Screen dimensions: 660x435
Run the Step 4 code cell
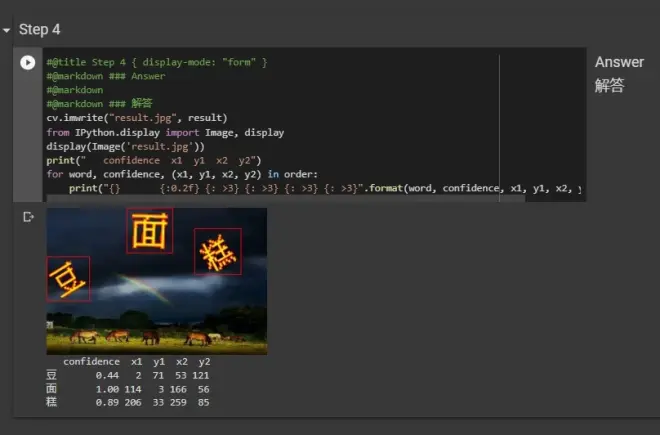tap(28, 63)
